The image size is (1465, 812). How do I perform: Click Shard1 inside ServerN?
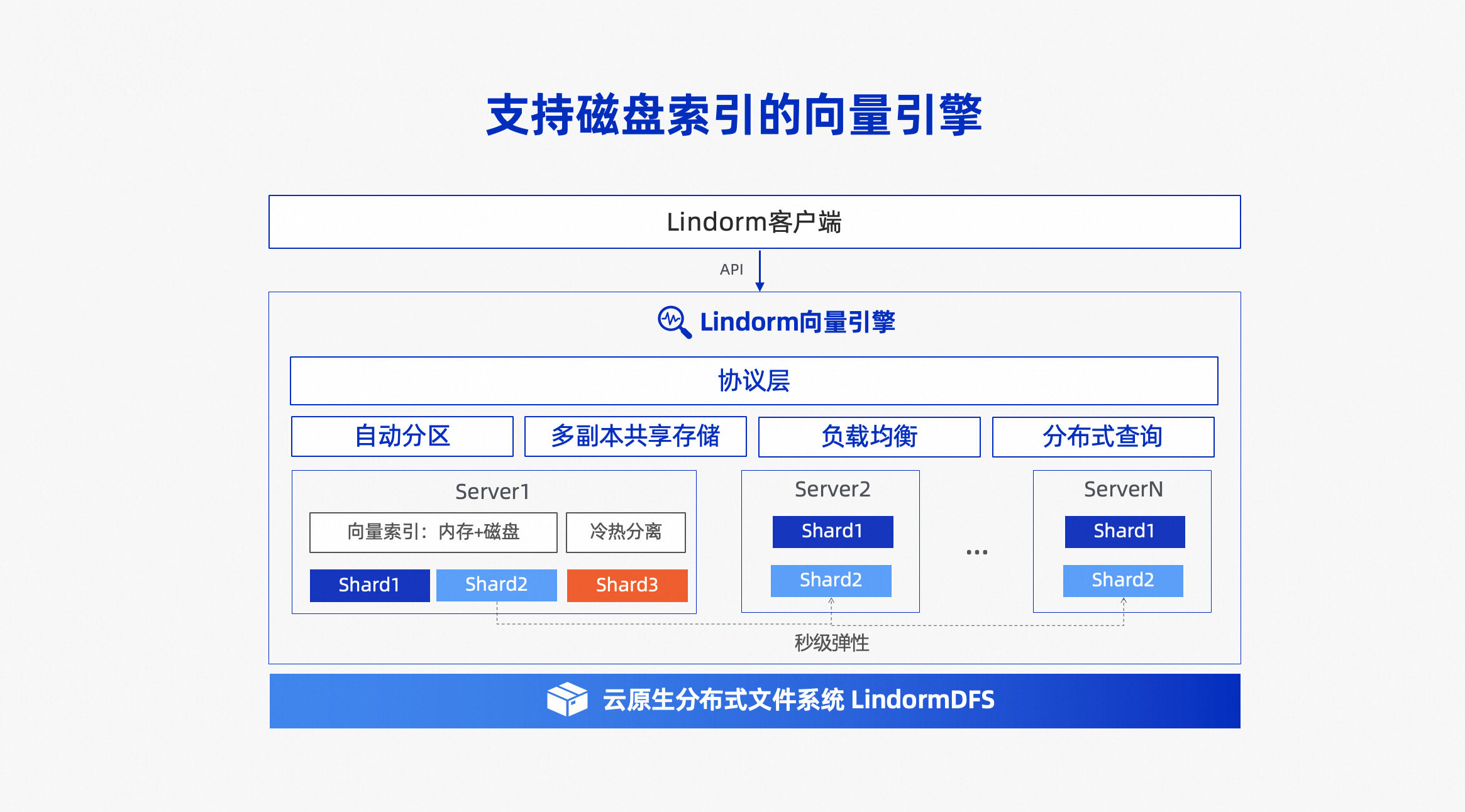coord(1124,532)
